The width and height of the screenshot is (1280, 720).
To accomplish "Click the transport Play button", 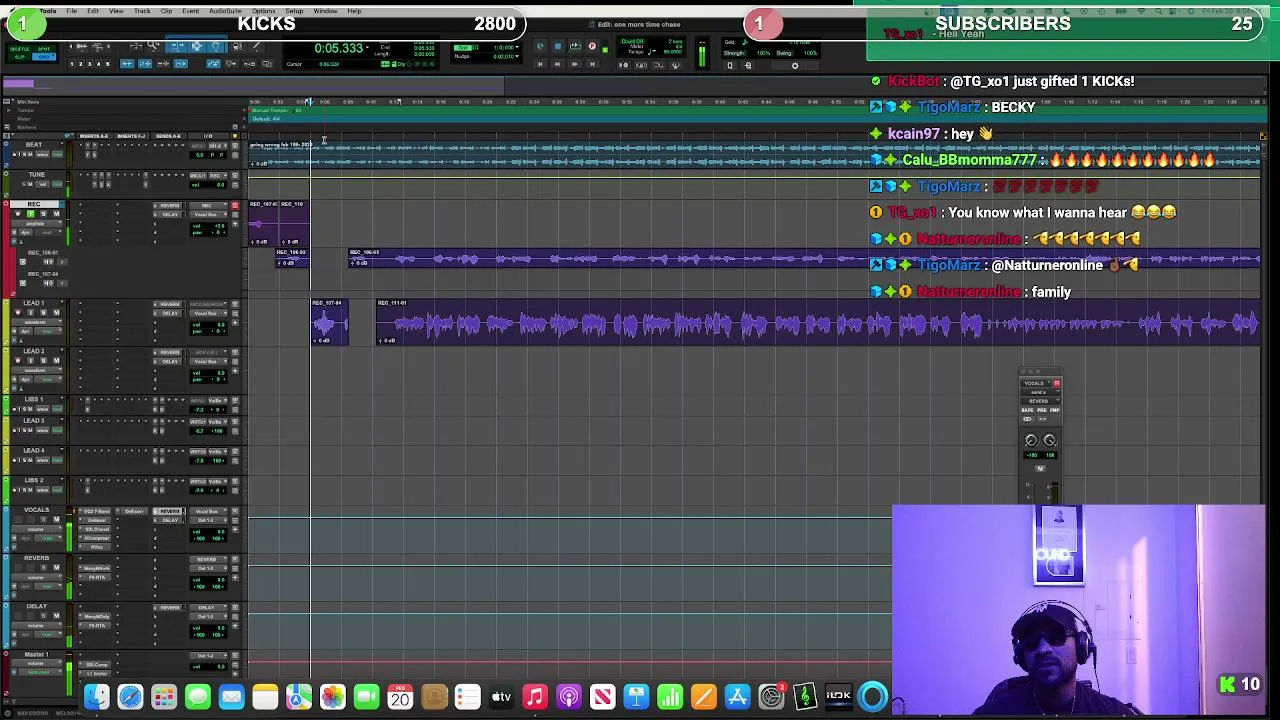I will (575, 46).
